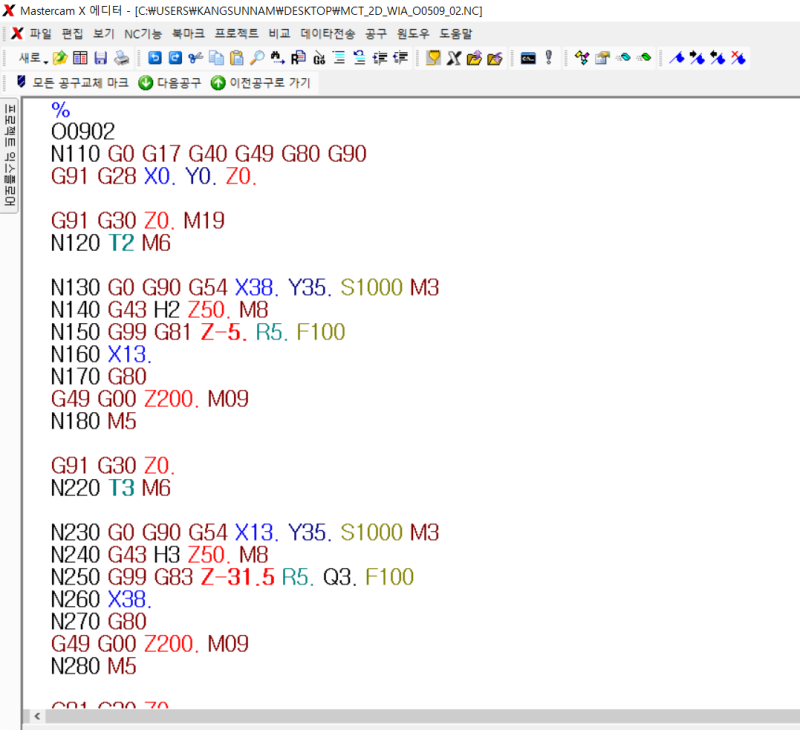Click the N120 T2 M6 code line
Image resolution: width=800 pixels, height=730 pixels.
pyautogui.click(x=111, y=243)
